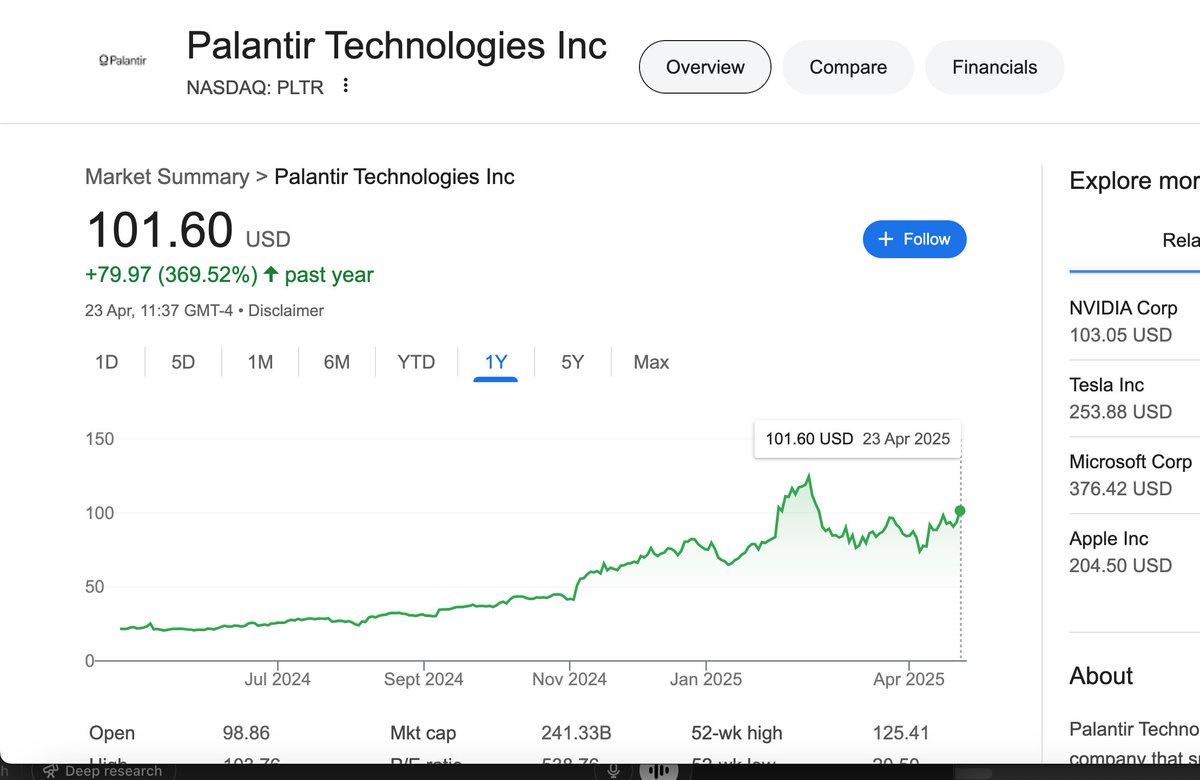Click the Market Summary breadcrumb link
Image resolution: width=1200 pixels, height=780 pixels.
167,177
